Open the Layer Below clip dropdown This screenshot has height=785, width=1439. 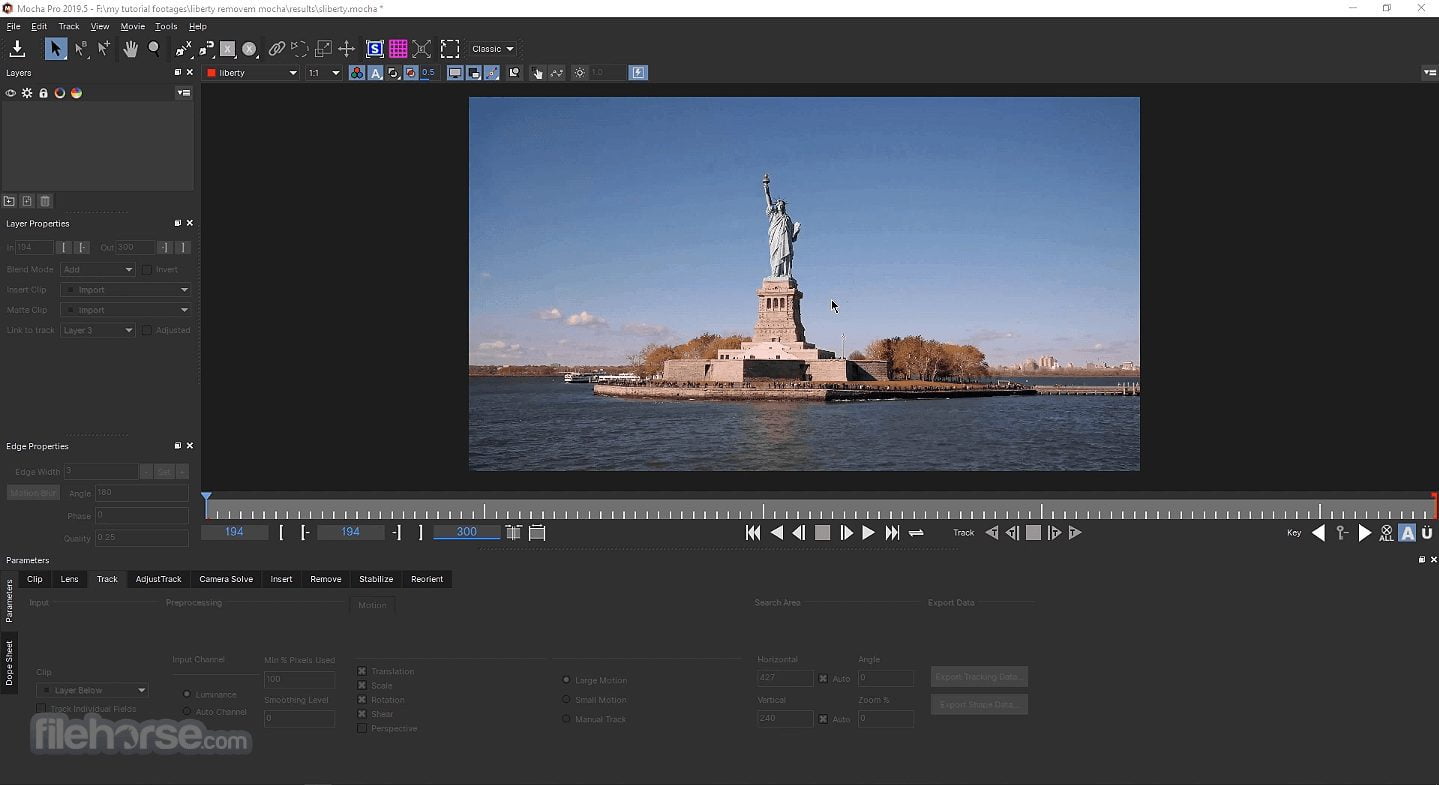(92, 690)
